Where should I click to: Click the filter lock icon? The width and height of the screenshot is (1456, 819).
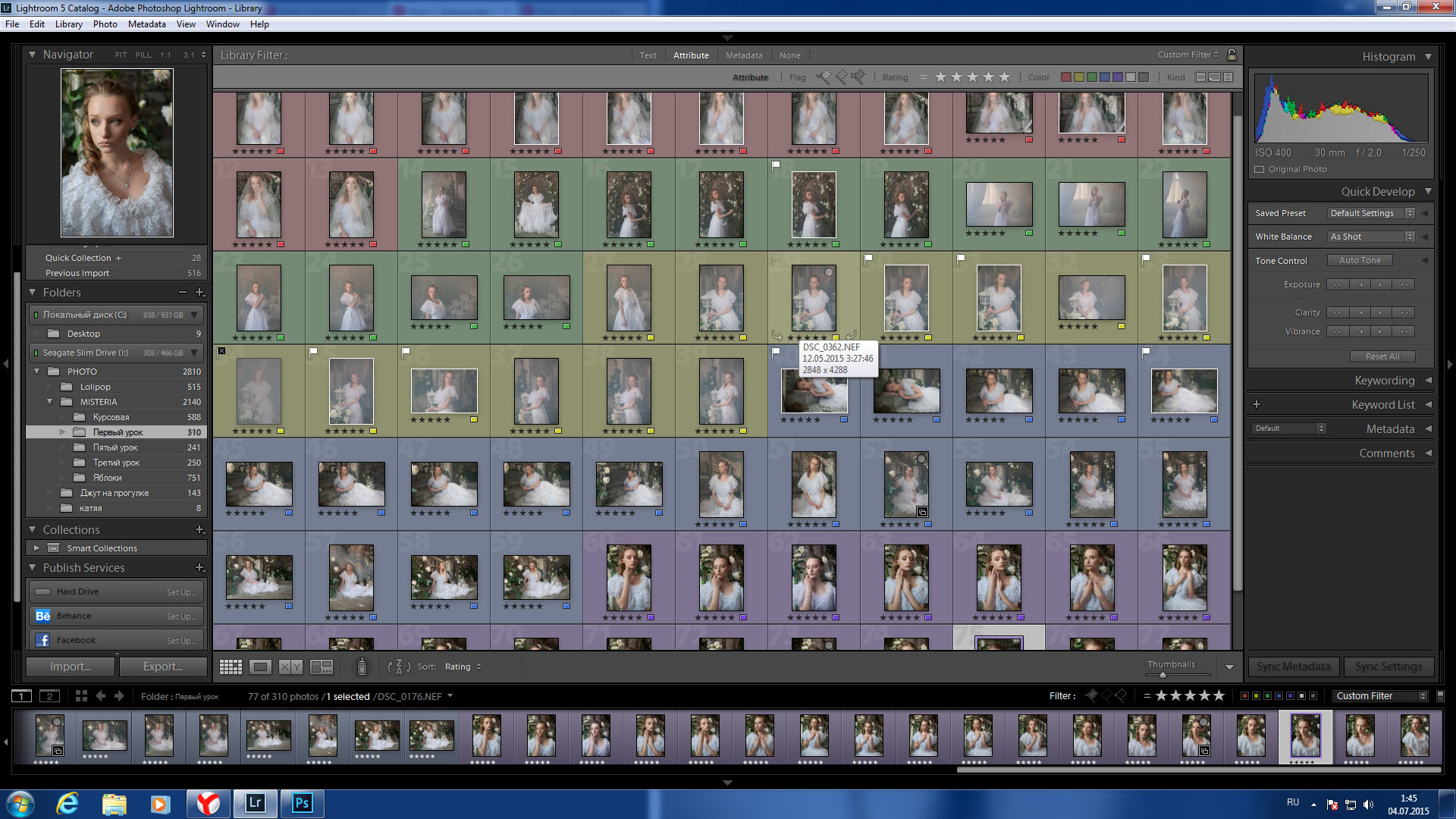(1232, 55)
